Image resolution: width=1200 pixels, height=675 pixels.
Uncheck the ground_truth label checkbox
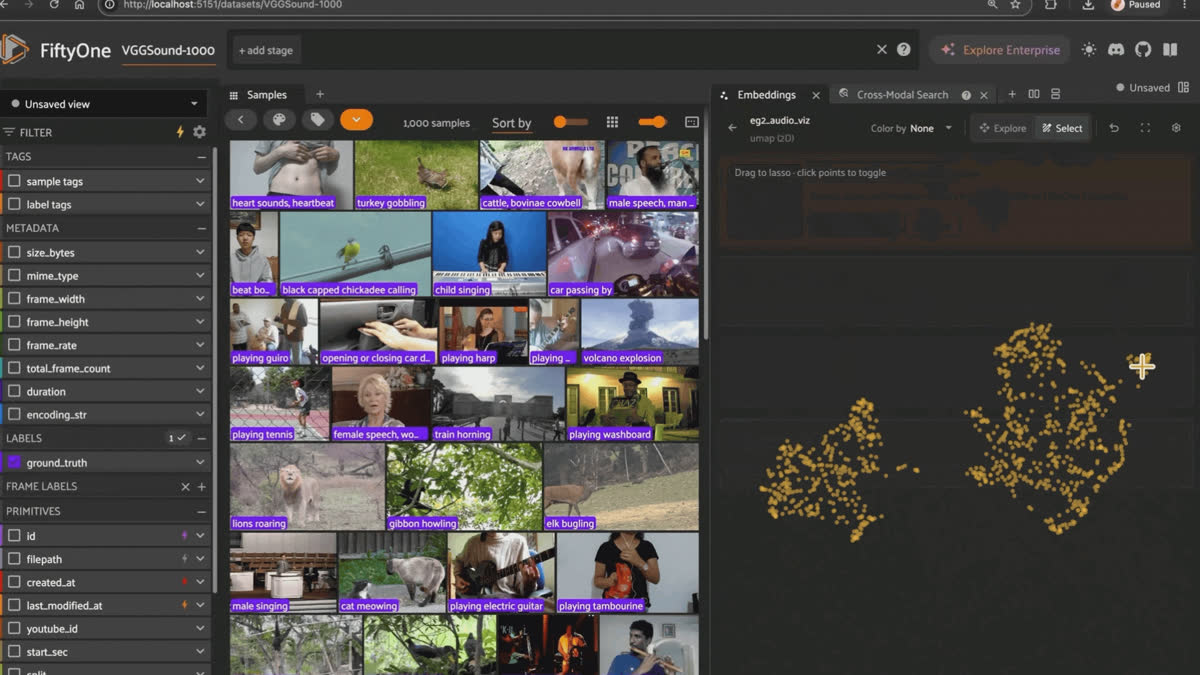click(x=14, y=463)
